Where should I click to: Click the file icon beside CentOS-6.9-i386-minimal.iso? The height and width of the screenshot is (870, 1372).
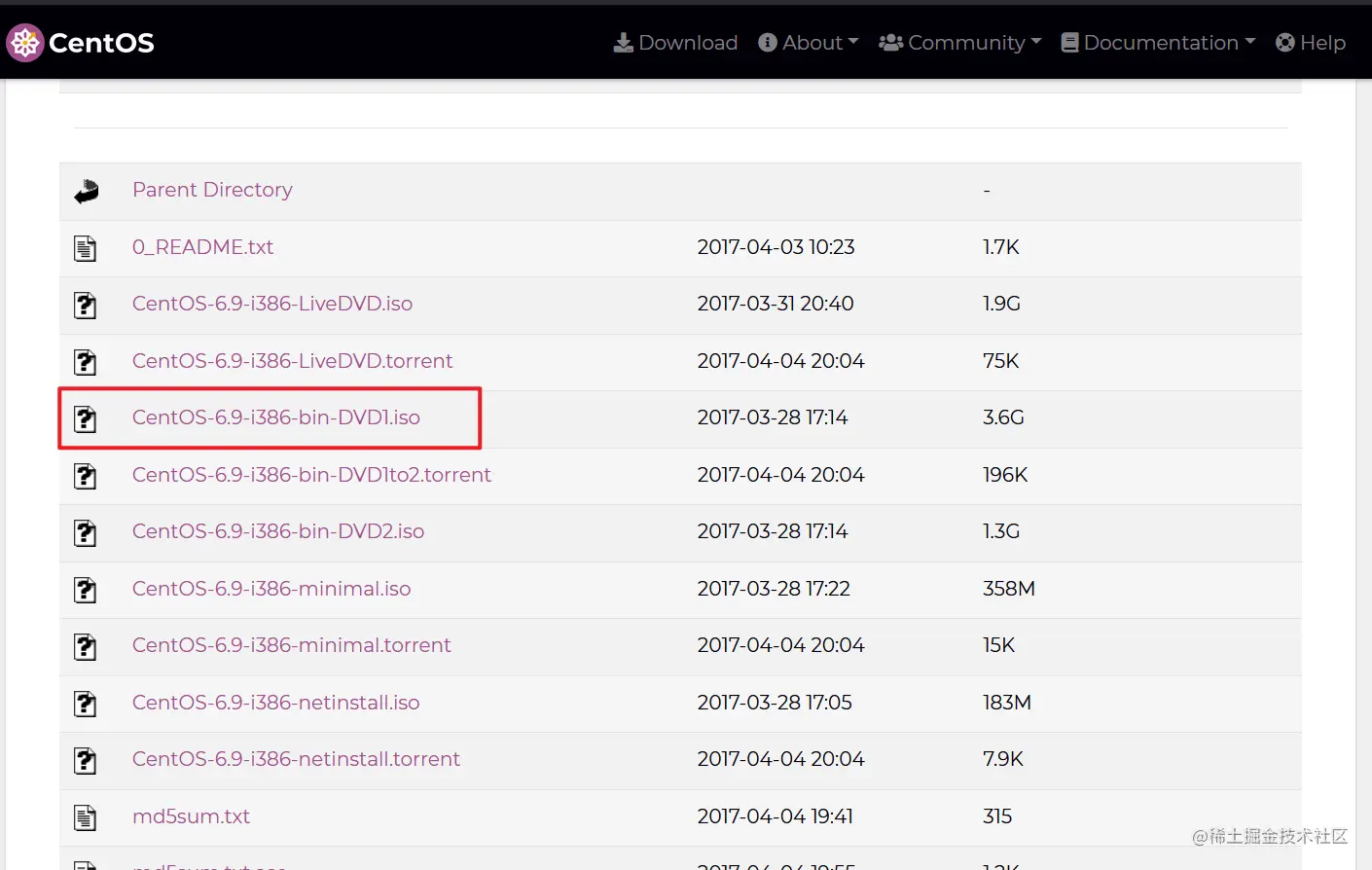(x=86, y=590)
